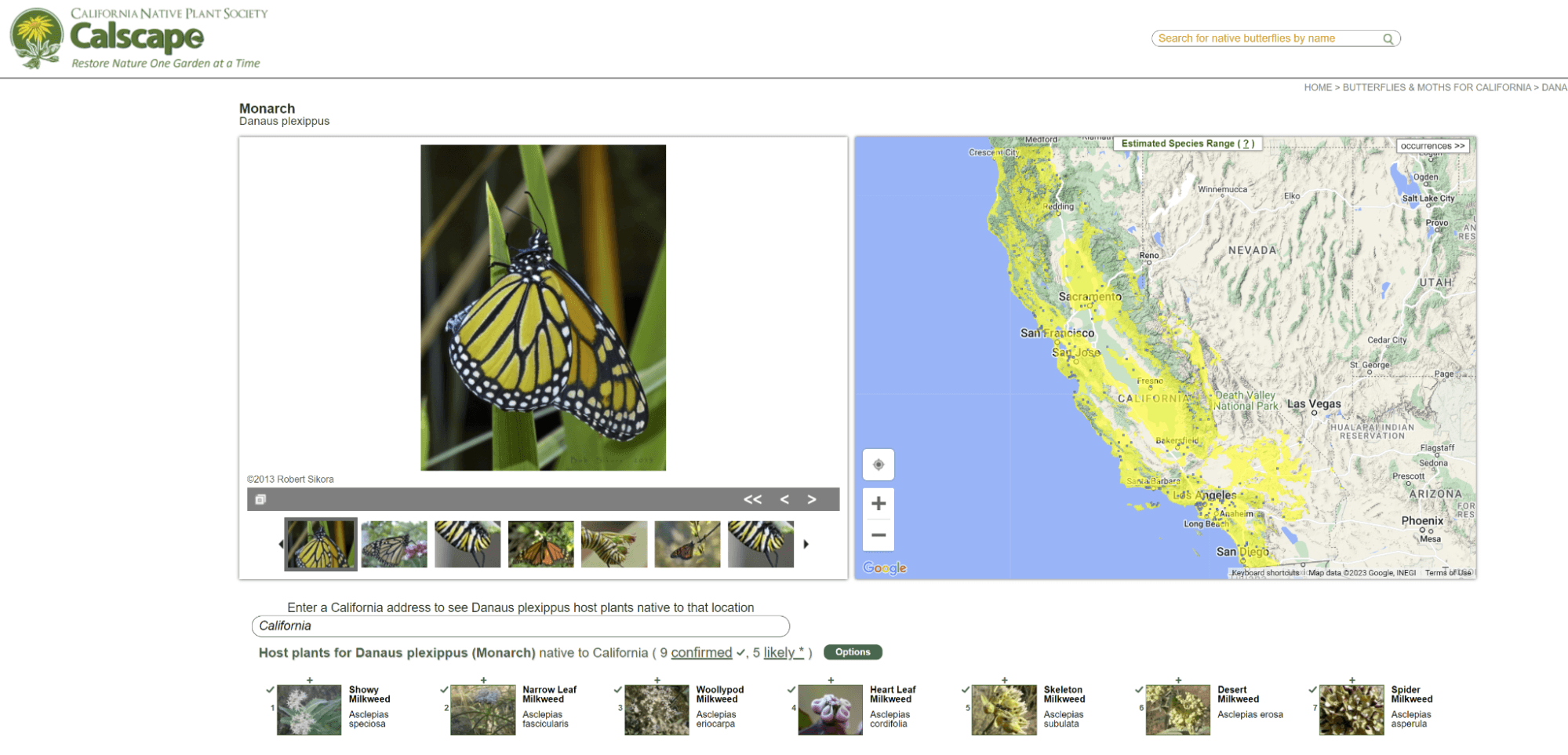Jump to first photo with double arrow
This screenshot has height=755, width=1568.
point(752,499)
